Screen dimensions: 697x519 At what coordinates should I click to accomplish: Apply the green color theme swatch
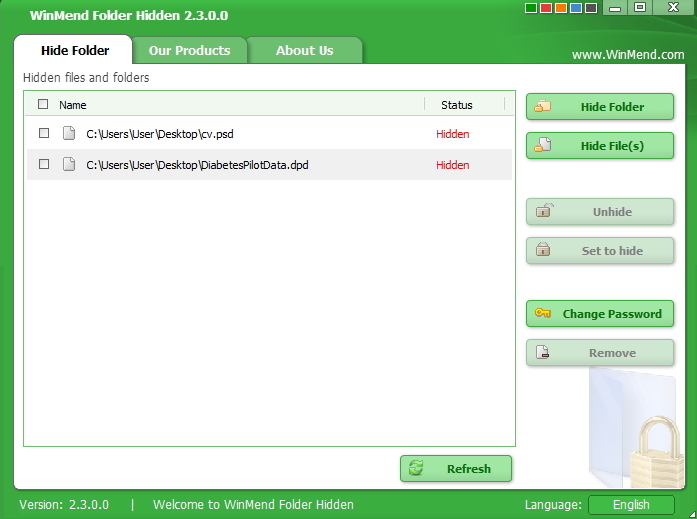(x=531, y=8)
